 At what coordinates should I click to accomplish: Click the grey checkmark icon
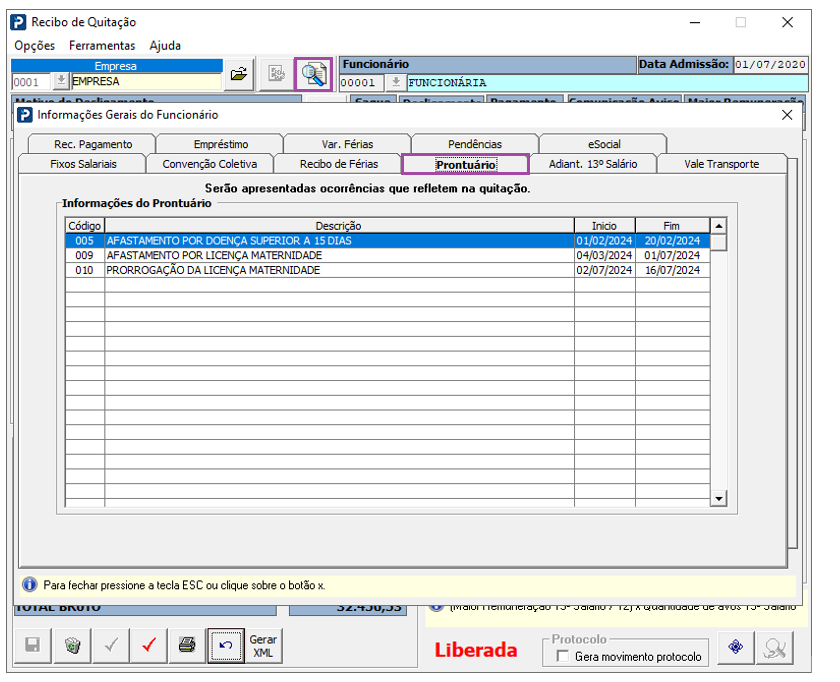tap(111, 645)
